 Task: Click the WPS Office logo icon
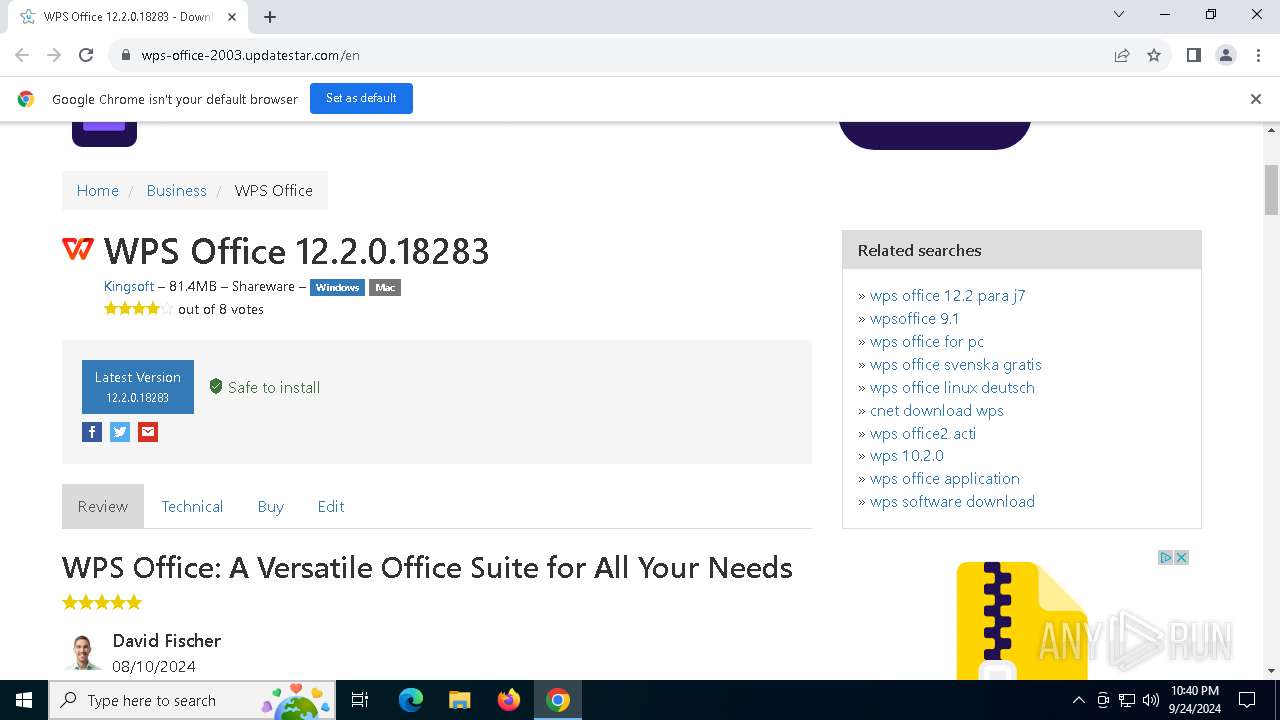(x=78, y=249)
